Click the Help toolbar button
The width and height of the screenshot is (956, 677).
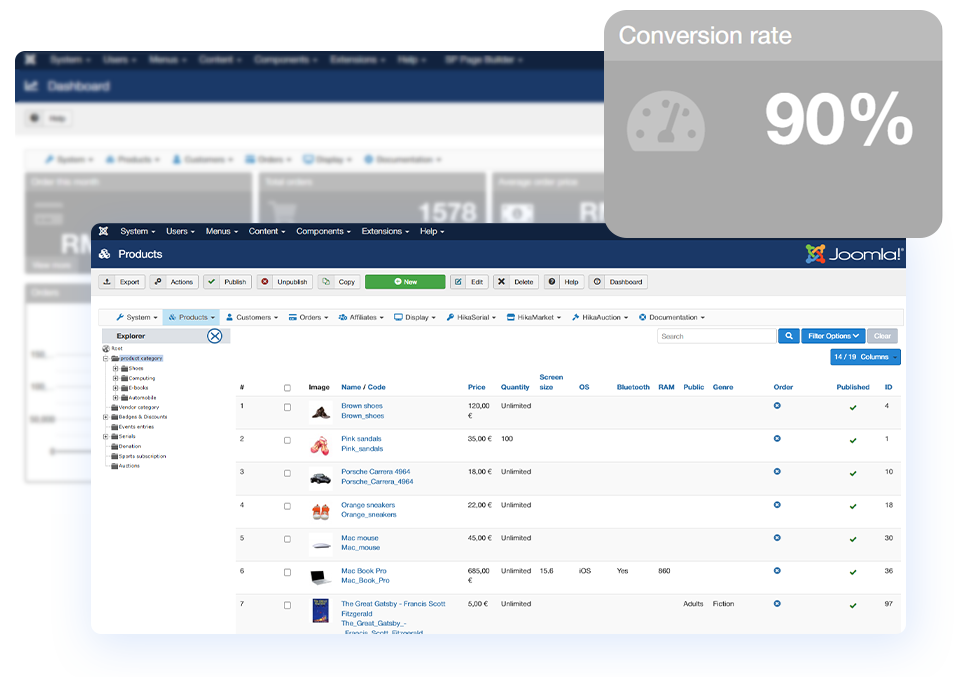[564, 282]
